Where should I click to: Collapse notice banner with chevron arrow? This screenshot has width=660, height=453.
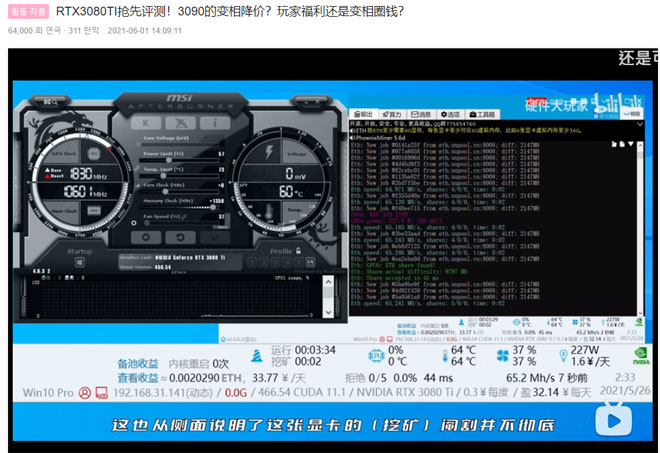[640, 124]
